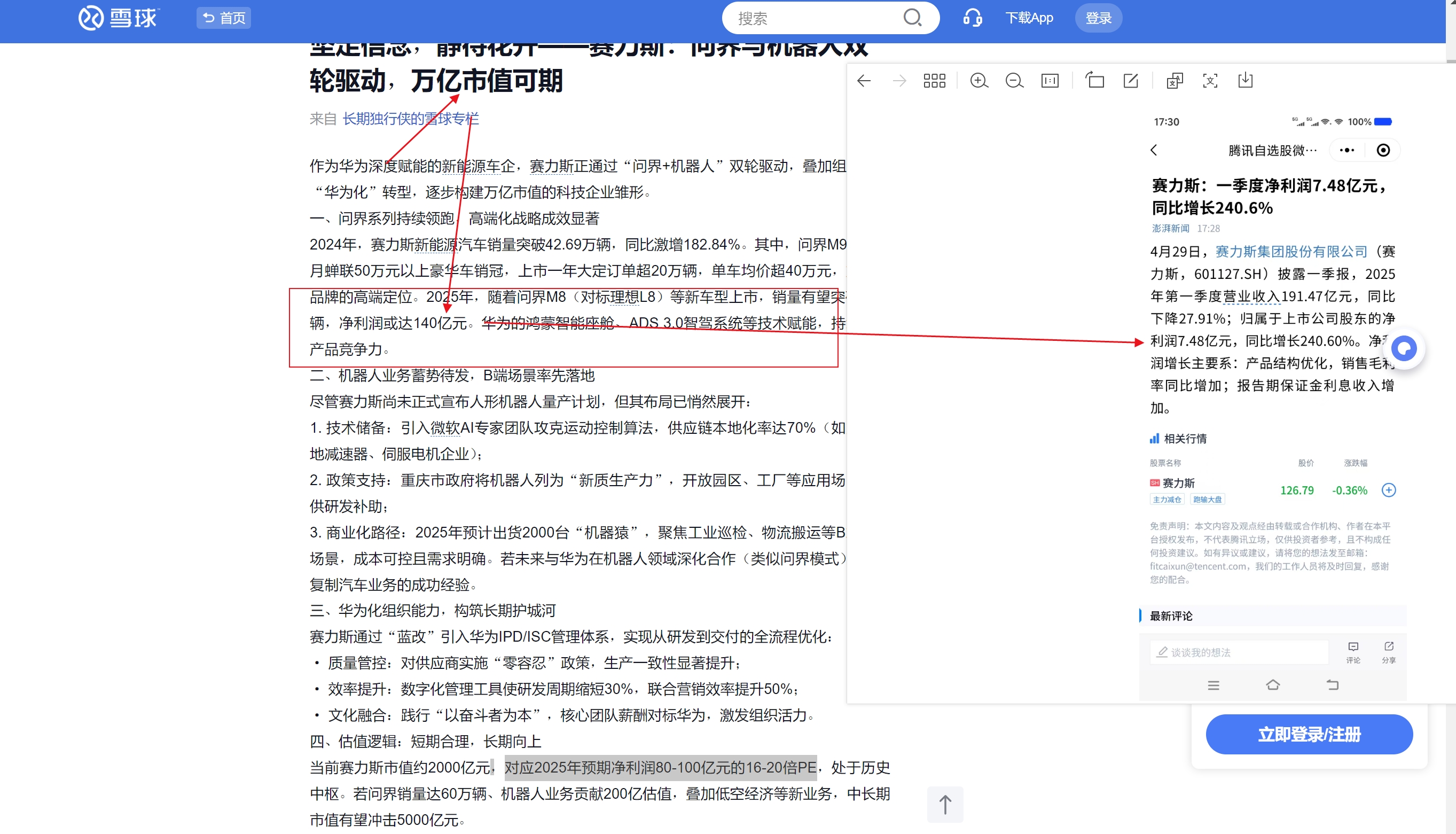Go to next image with forward arrow
1456x834 pixels.
click(899, 81)
